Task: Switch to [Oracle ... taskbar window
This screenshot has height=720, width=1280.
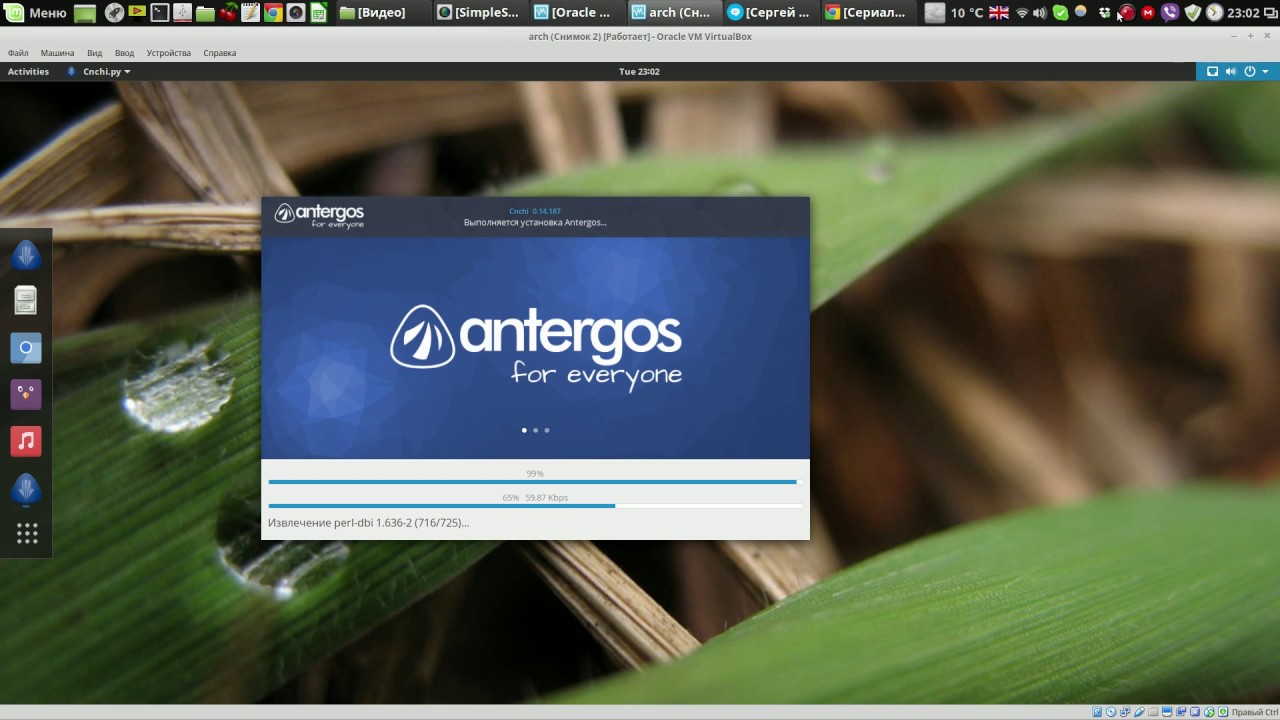Action: click(578, 13)
